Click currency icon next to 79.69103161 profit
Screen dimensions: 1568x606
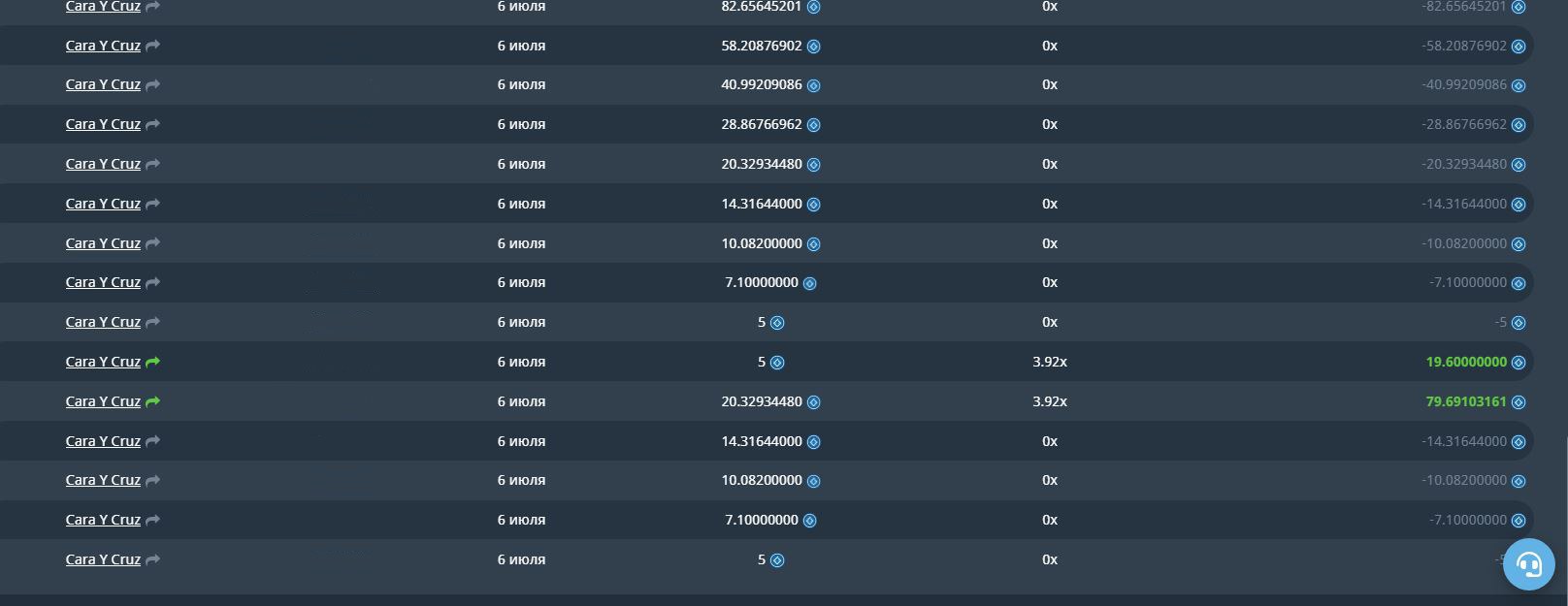point(1519,402)
